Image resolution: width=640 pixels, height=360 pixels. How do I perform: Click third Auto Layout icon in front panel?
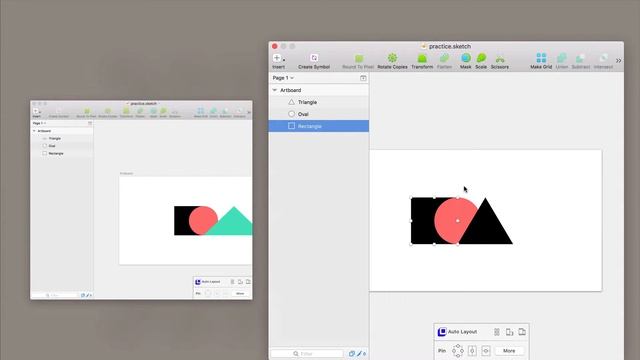point(522,332)
